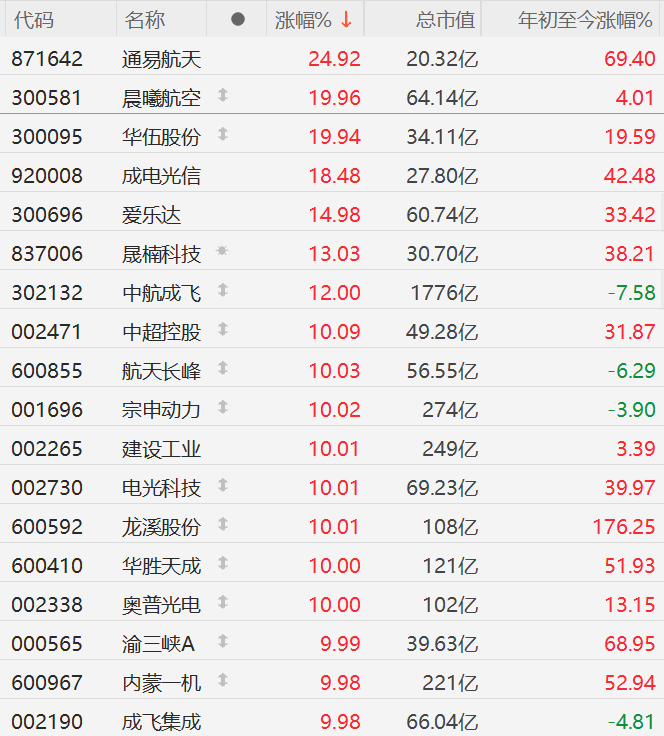Click margin icon beside 中航成飞
This screenshot has height=736, width=664.
[223, 291]
